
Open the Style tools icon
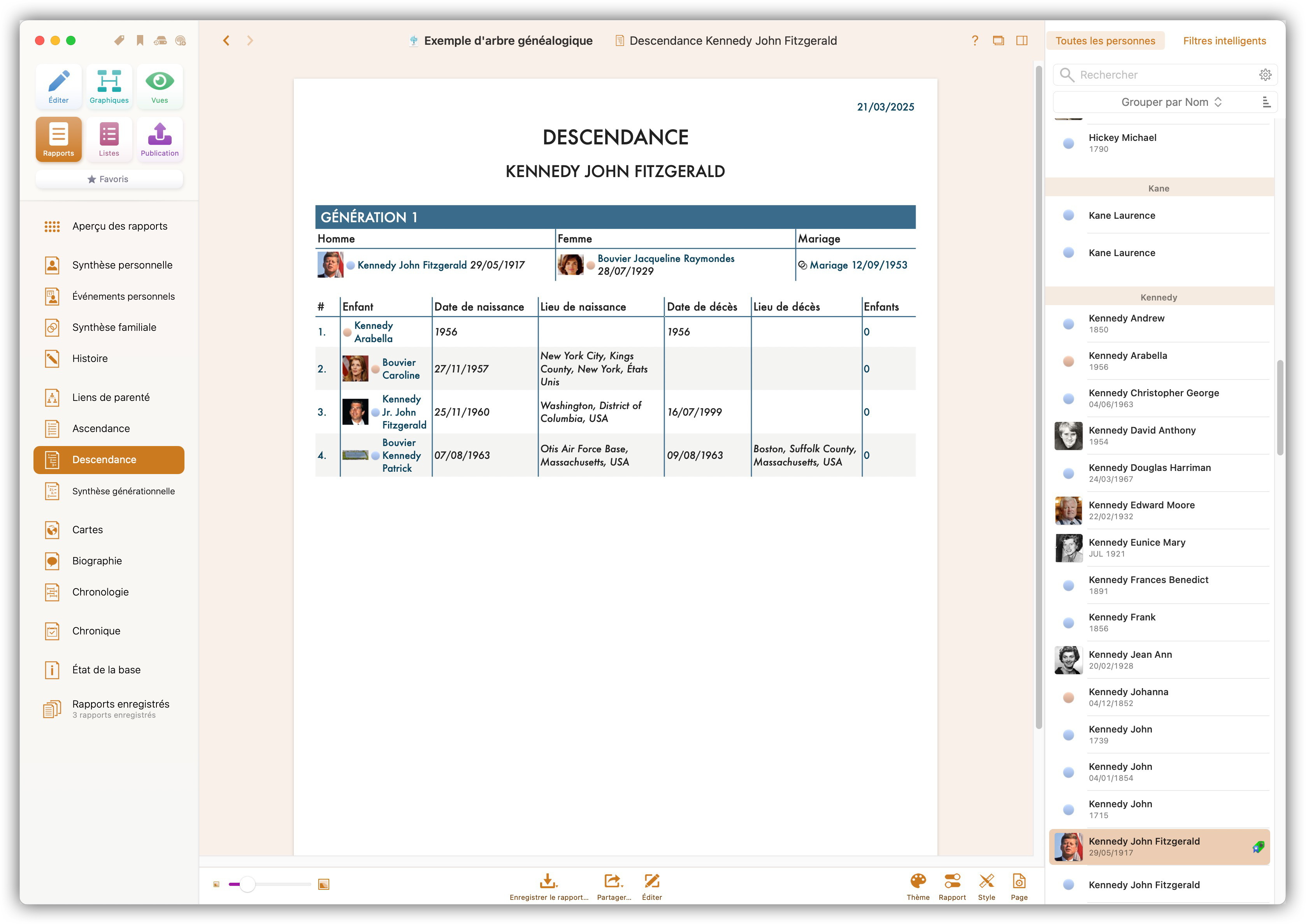(x=987, y=886)
